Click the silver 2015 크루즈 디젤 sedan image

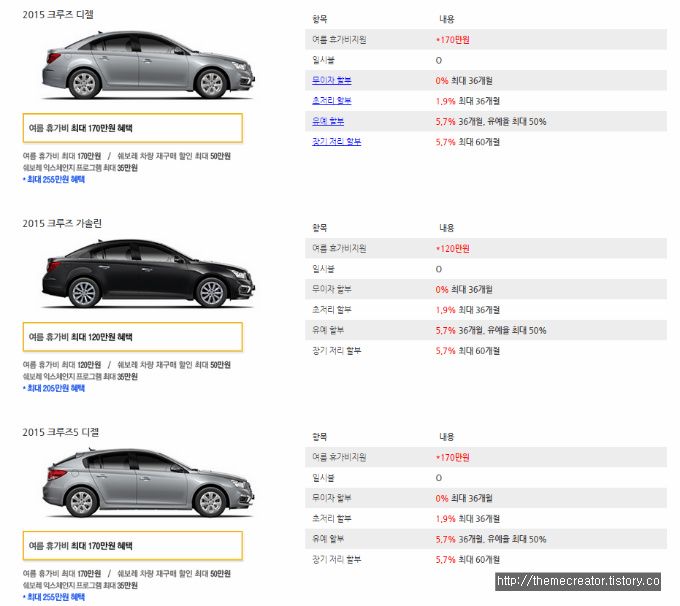148,65
